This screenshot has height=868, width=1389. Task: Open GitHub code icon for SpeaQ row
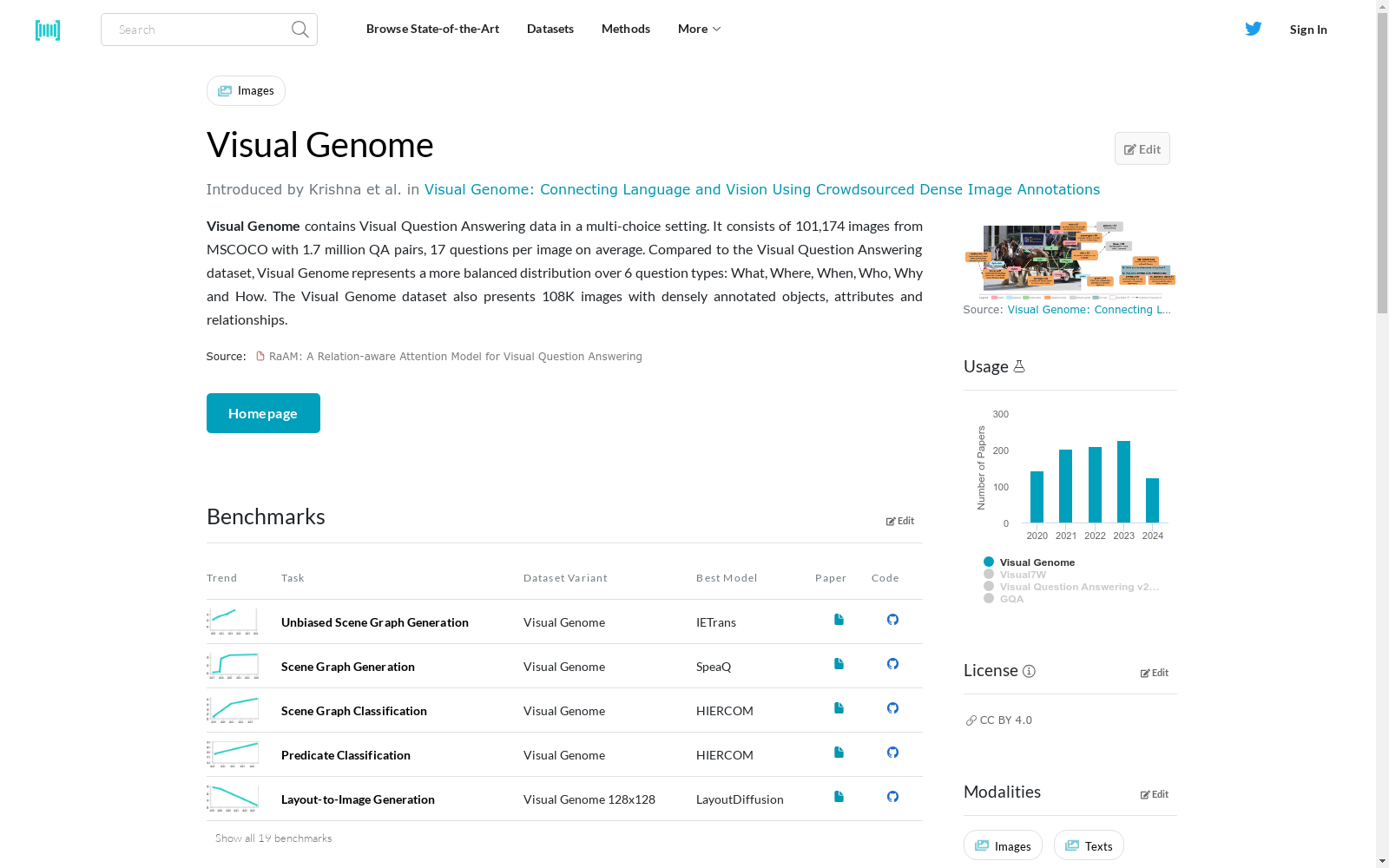click(892, 664)
